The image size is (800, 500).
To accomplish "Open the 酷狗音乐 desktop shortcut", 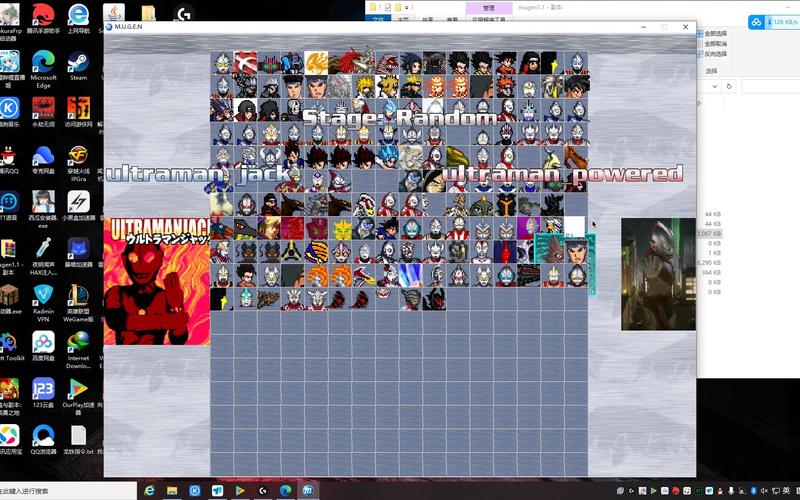I will coord(9,112).
